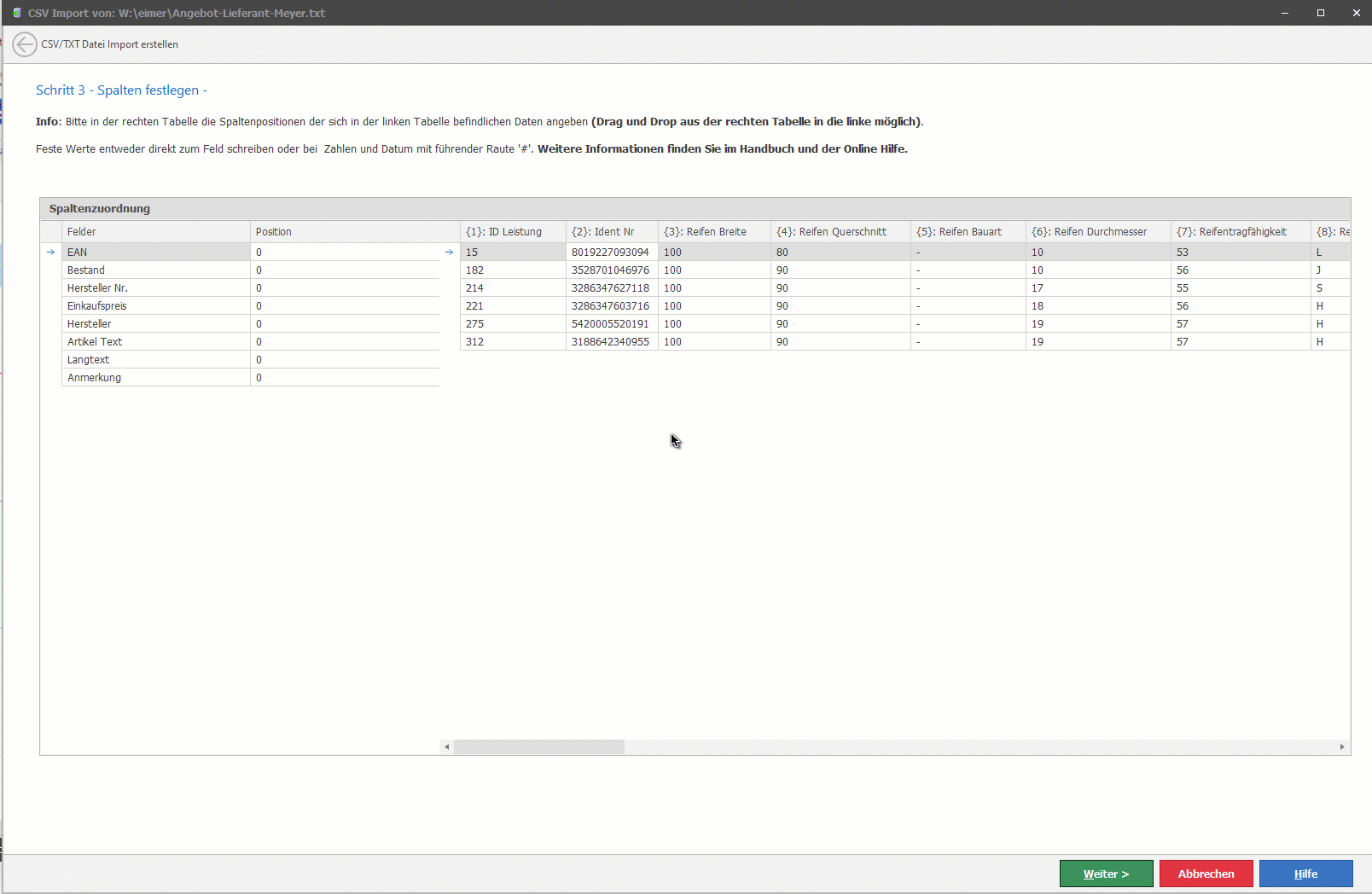
Task: Click ID Leistung cell 312
Action: [x=513, y=342]
